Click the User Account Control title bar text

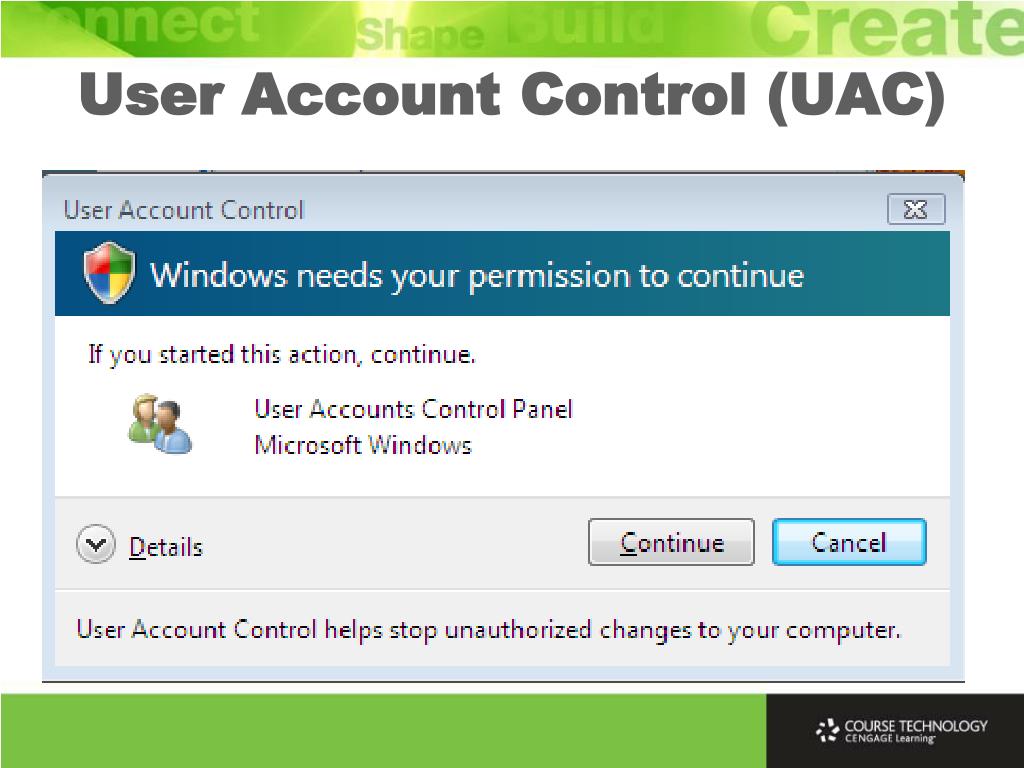tap(184, 210)
